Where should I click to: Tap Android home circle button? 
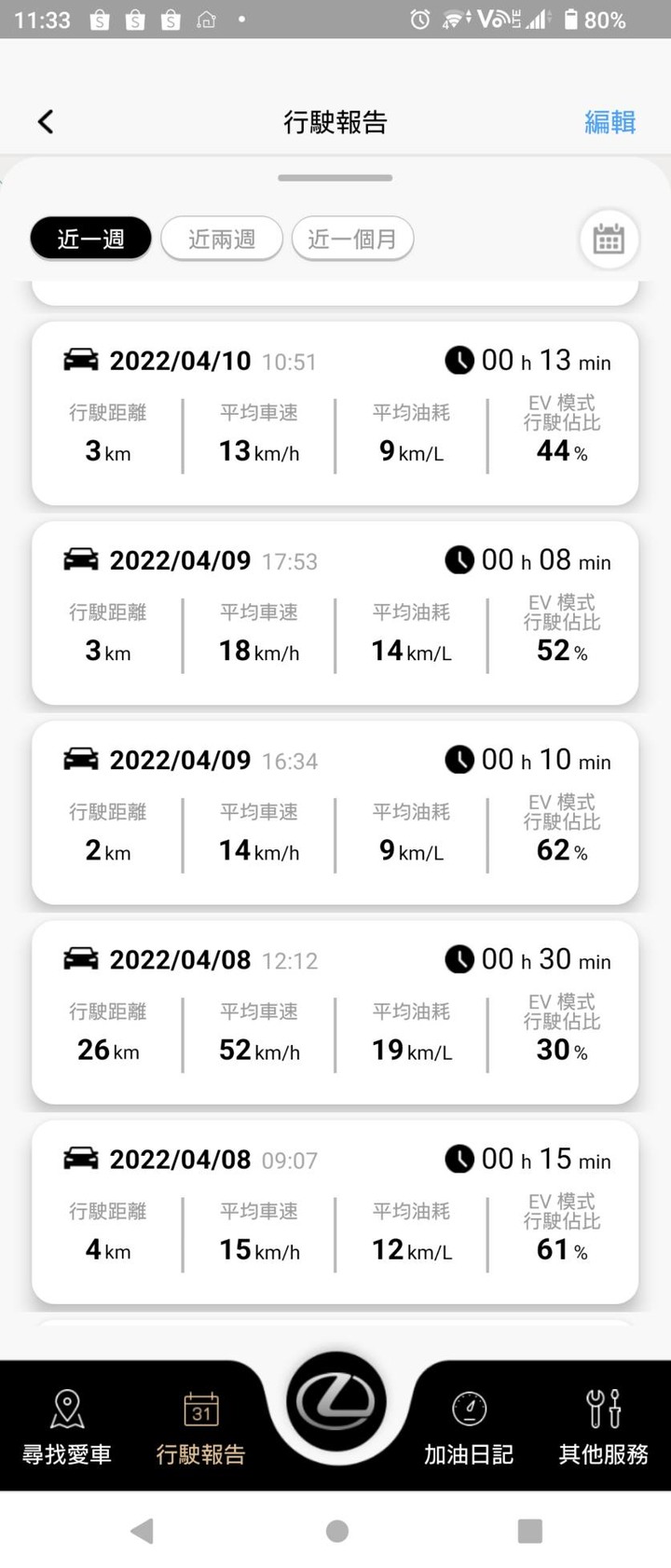coord(337,1530)
